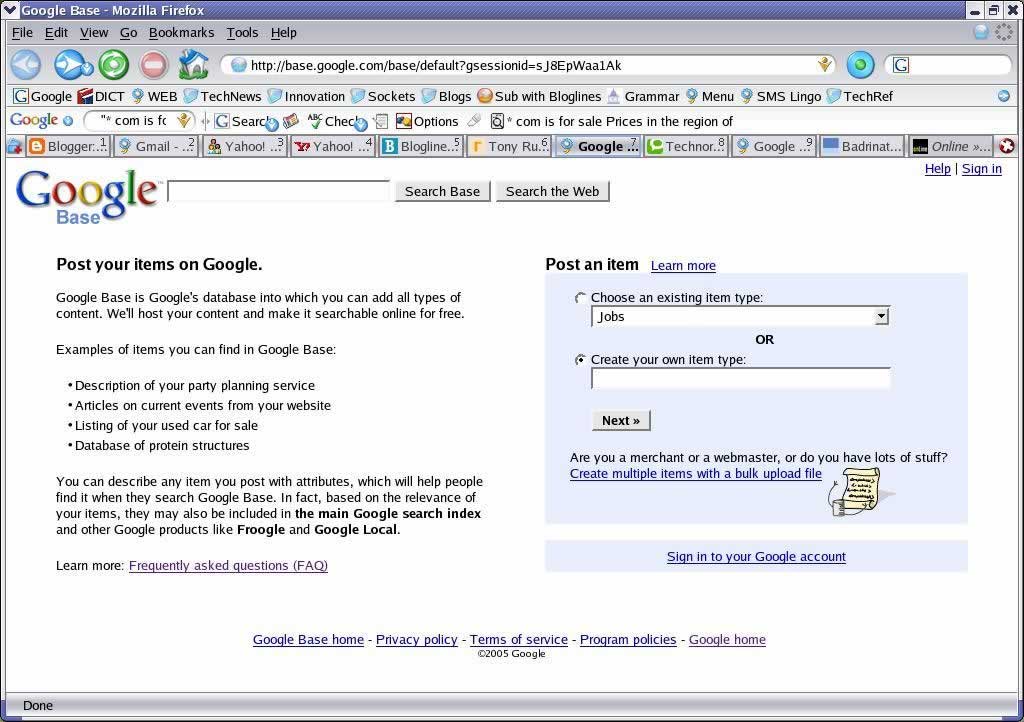1024x722 pixels.
Task: Reload the page with green refresh icon
Action: pyautogui.click(x=114, y=65)
